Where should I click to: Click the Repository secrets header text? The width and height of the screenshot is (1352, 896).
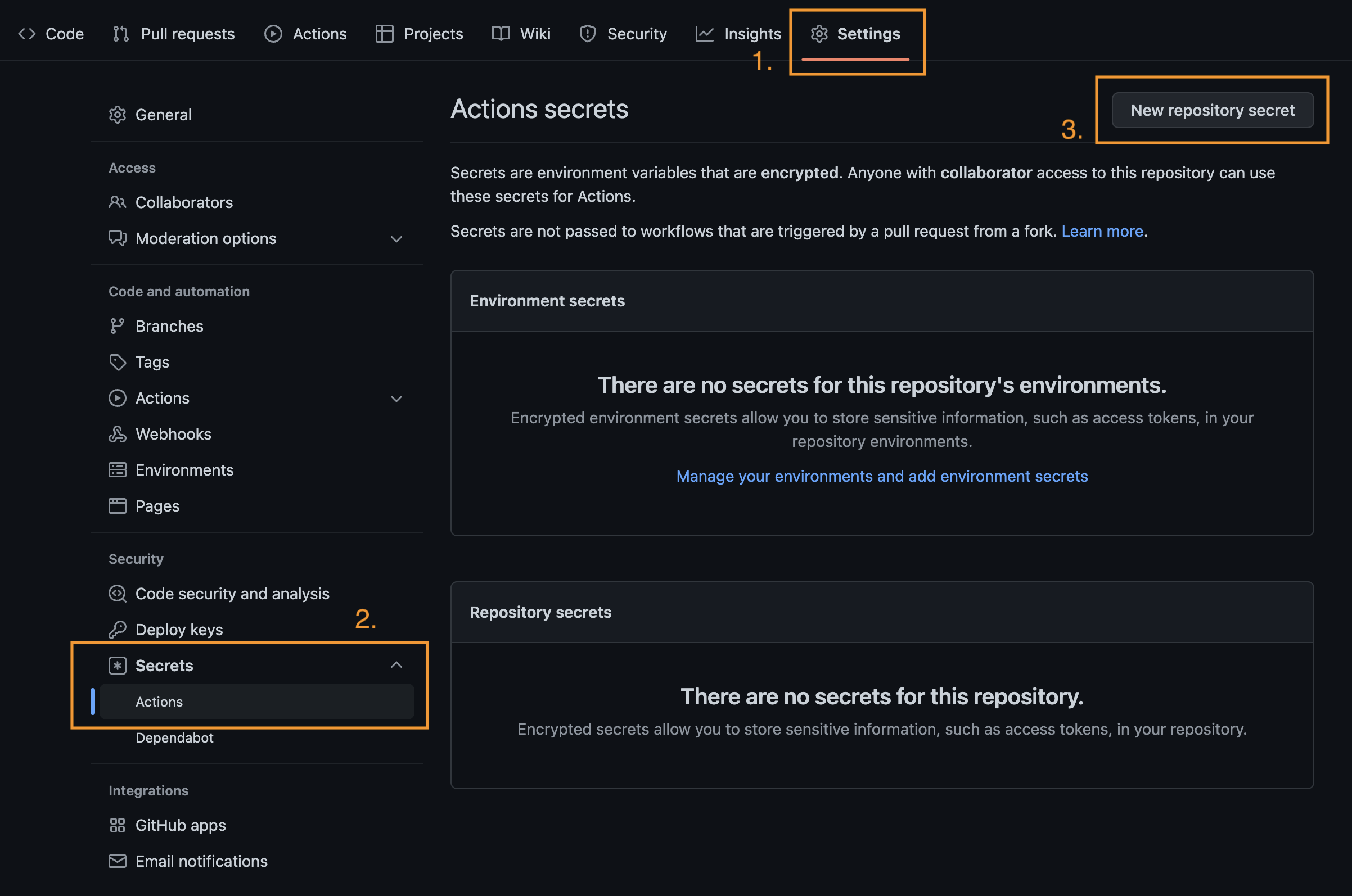point(540,612)
